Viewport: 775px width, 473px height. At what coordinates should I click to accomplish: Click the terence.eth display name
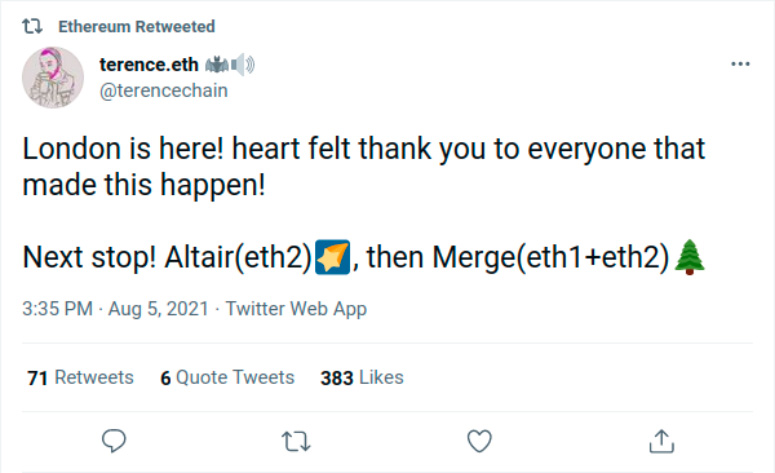[148, 65]
